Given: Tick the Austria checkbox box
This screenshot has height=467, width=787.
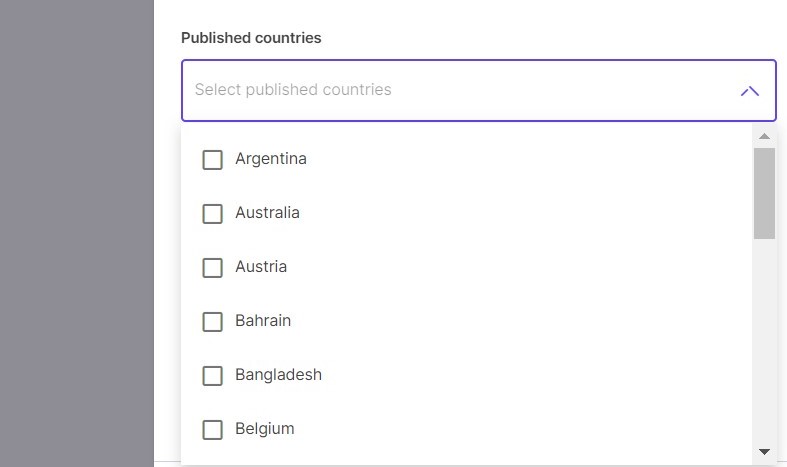Looking at the screenshot, I should point(212,268).
